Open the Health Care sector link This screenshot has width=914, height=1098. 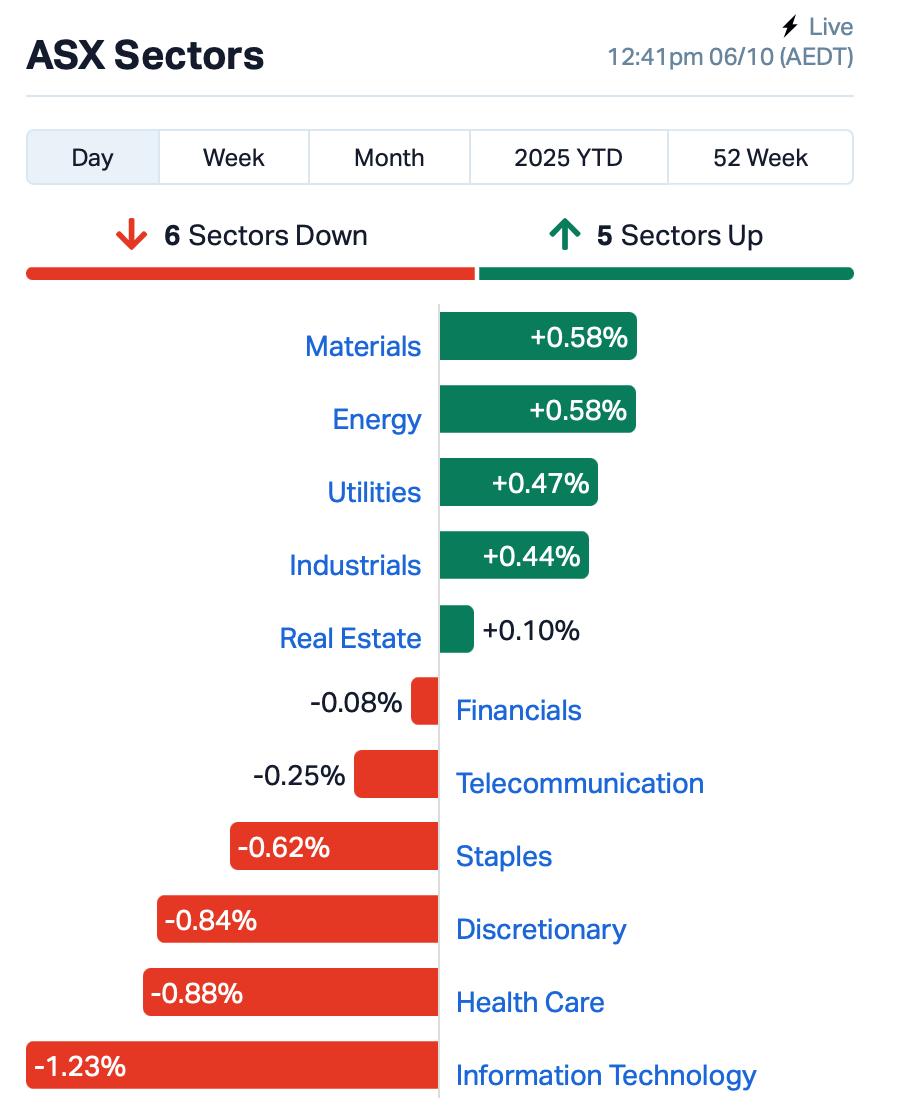click(530, 1003)
